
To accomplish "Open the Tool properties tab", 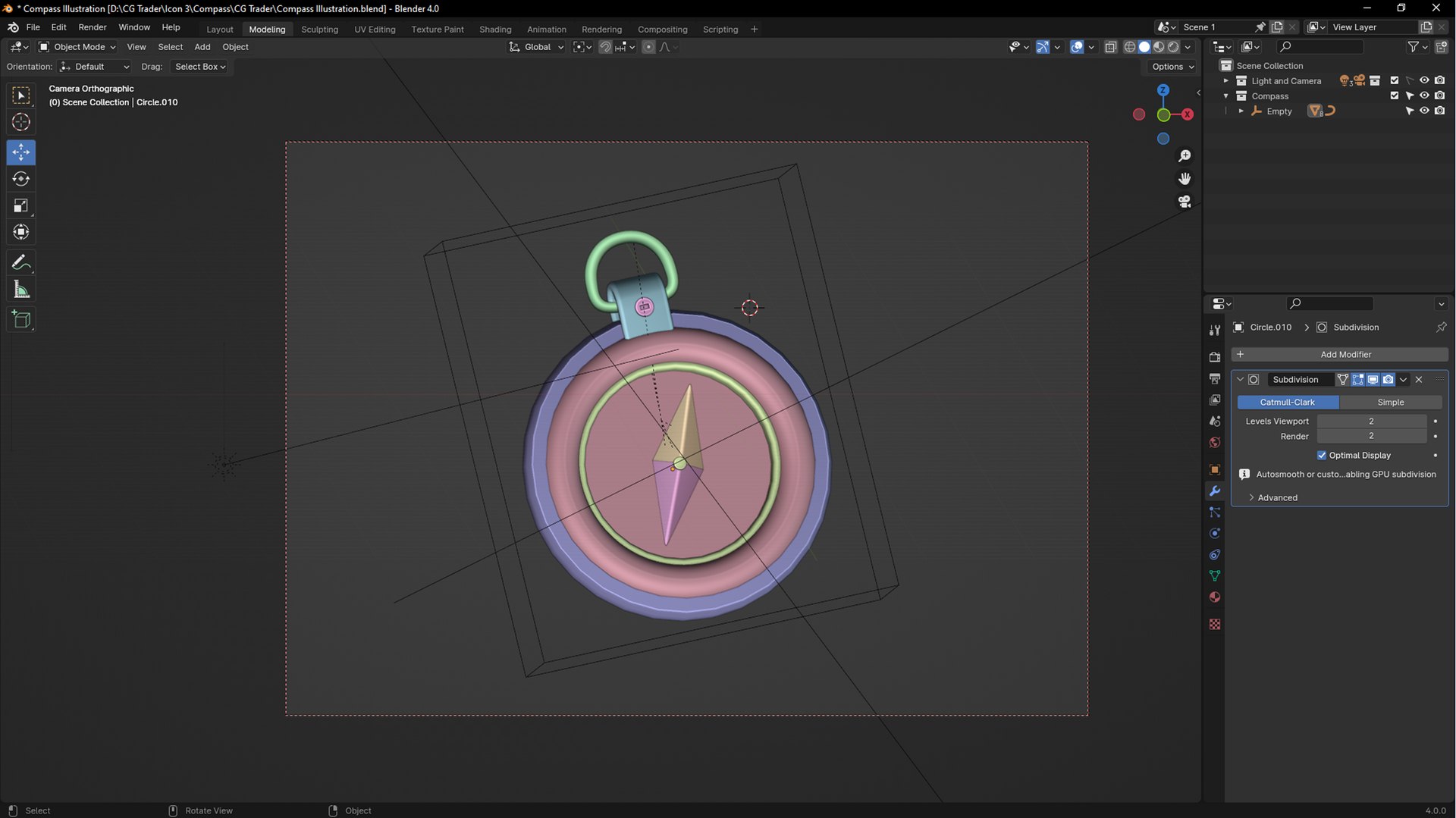I will [x=1215, y=330].
